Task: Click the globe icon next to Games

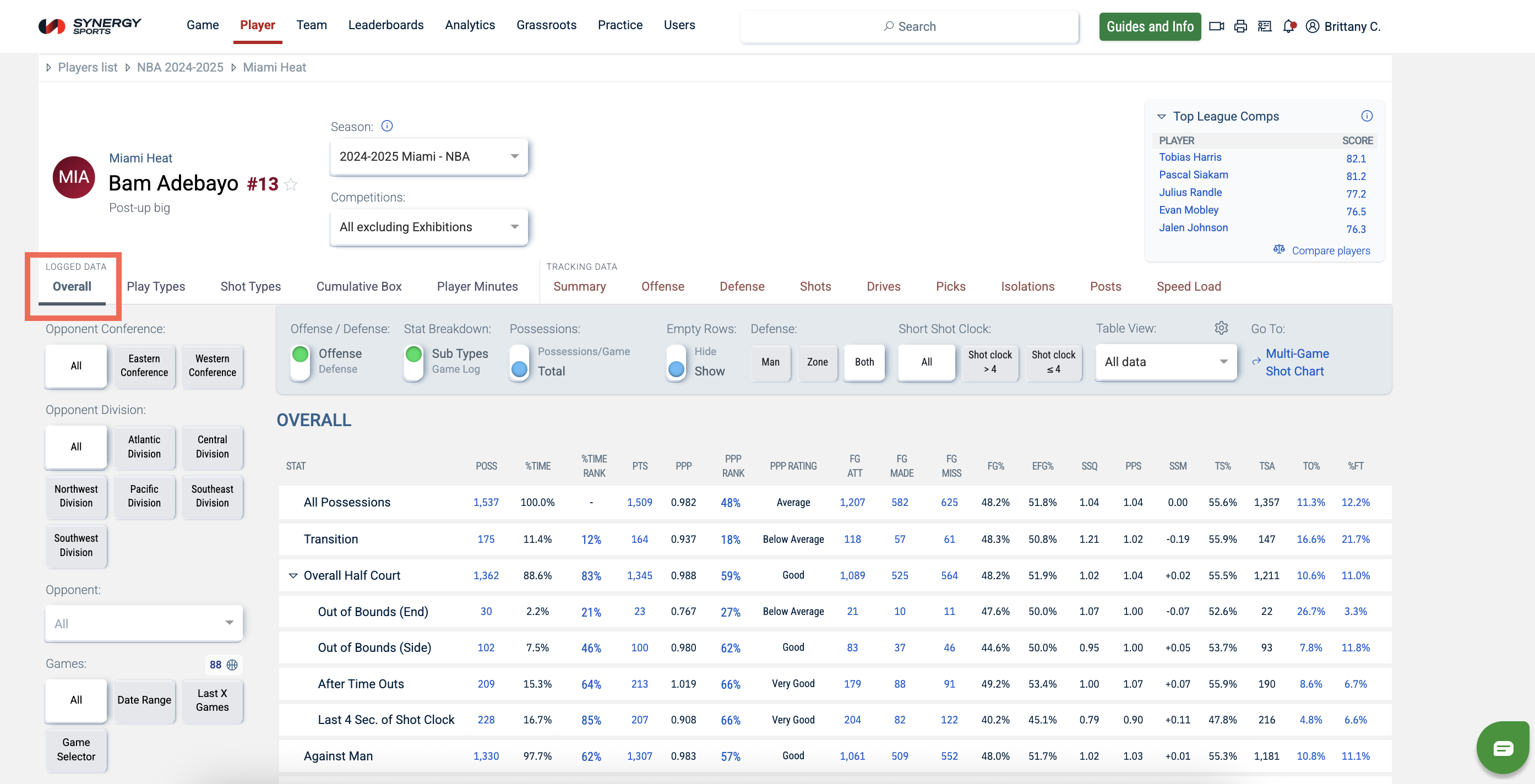Action: pyautogui.click(x=232, y=665)
